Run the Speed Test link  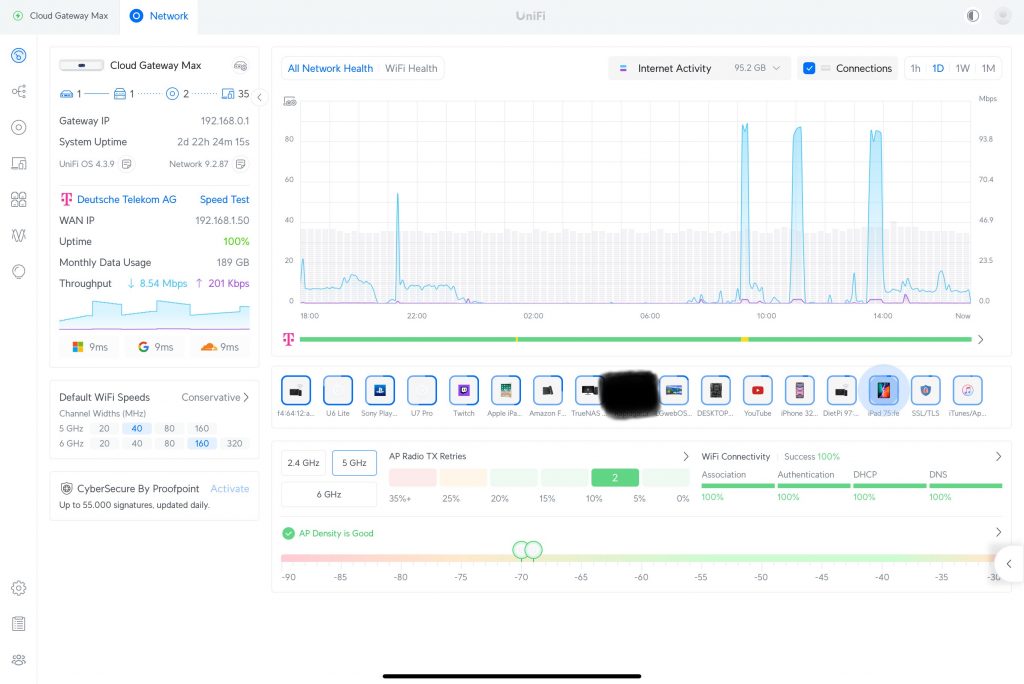pyautogui.click(x=224, y=200)
